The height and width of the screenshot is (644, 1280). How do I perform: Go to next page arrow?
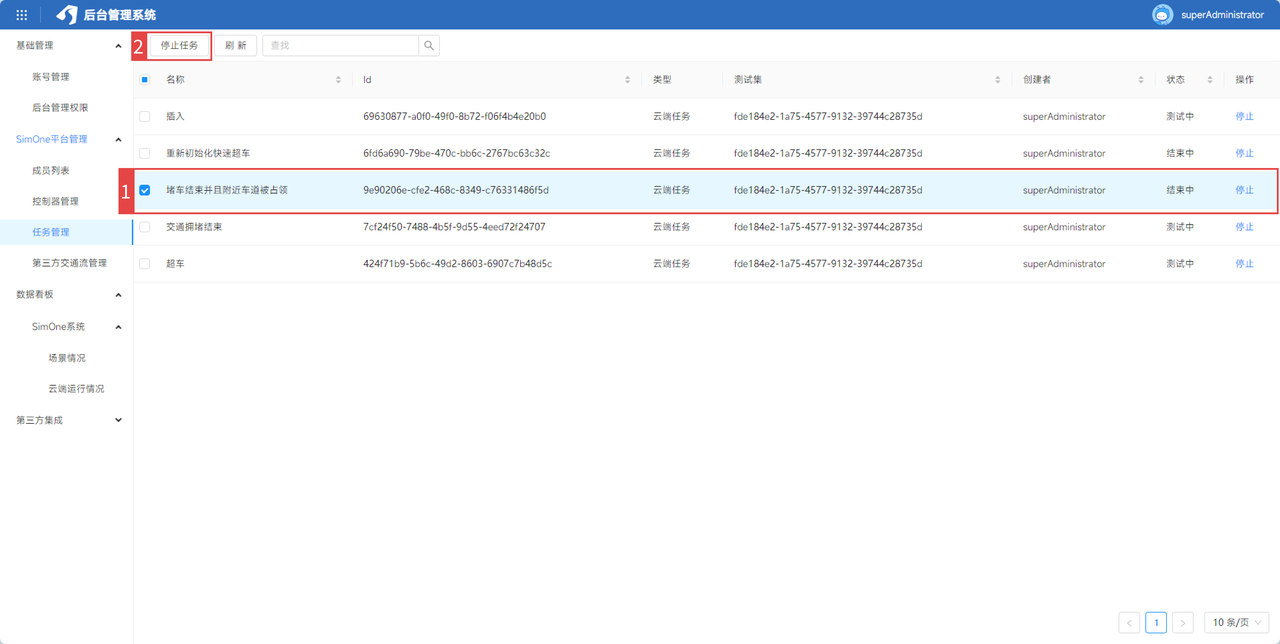[1182, 623]
